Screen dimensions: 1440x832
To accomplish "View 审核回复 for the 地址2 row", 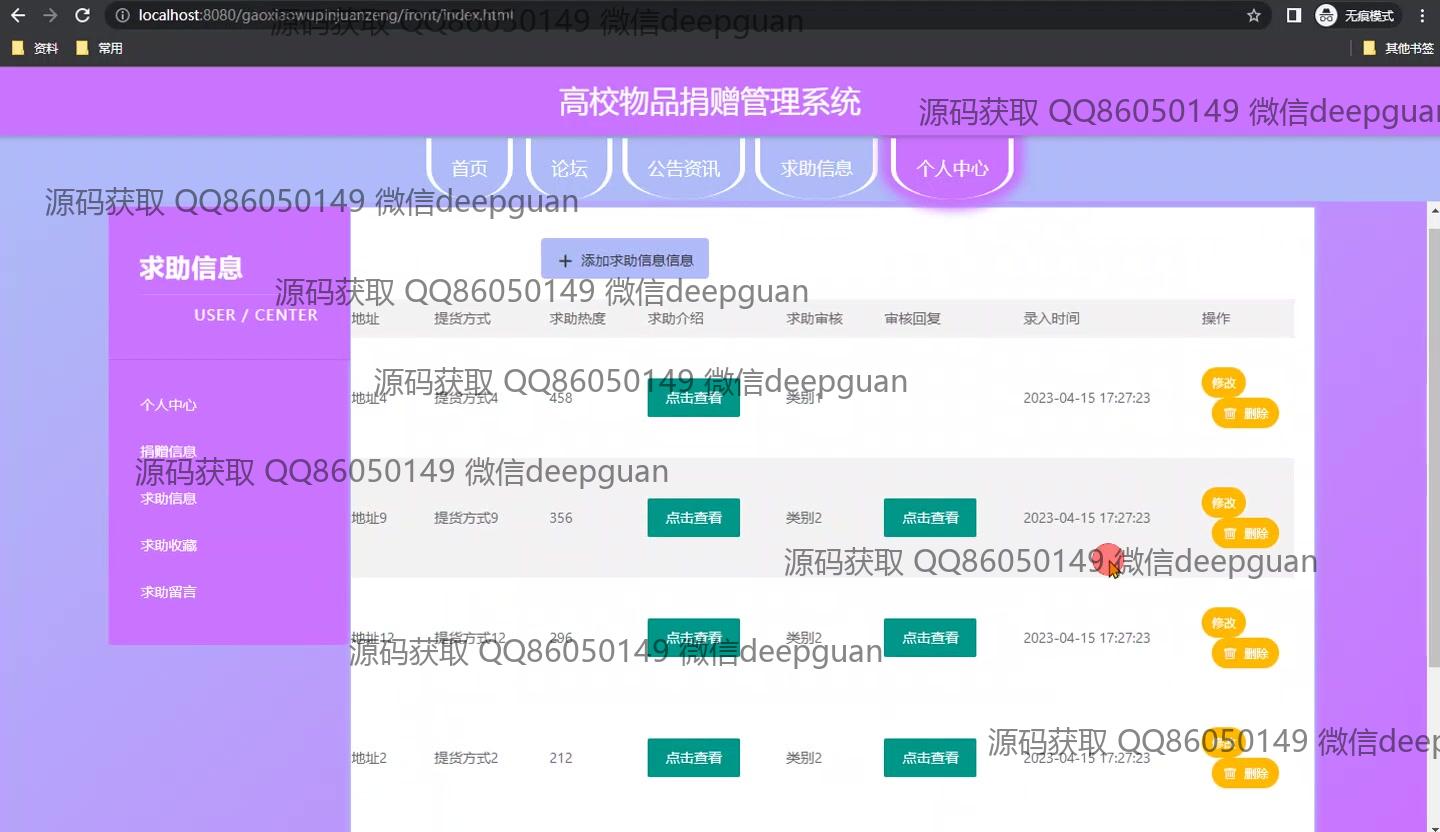I will pyautogui.click(x=930, y=758).
